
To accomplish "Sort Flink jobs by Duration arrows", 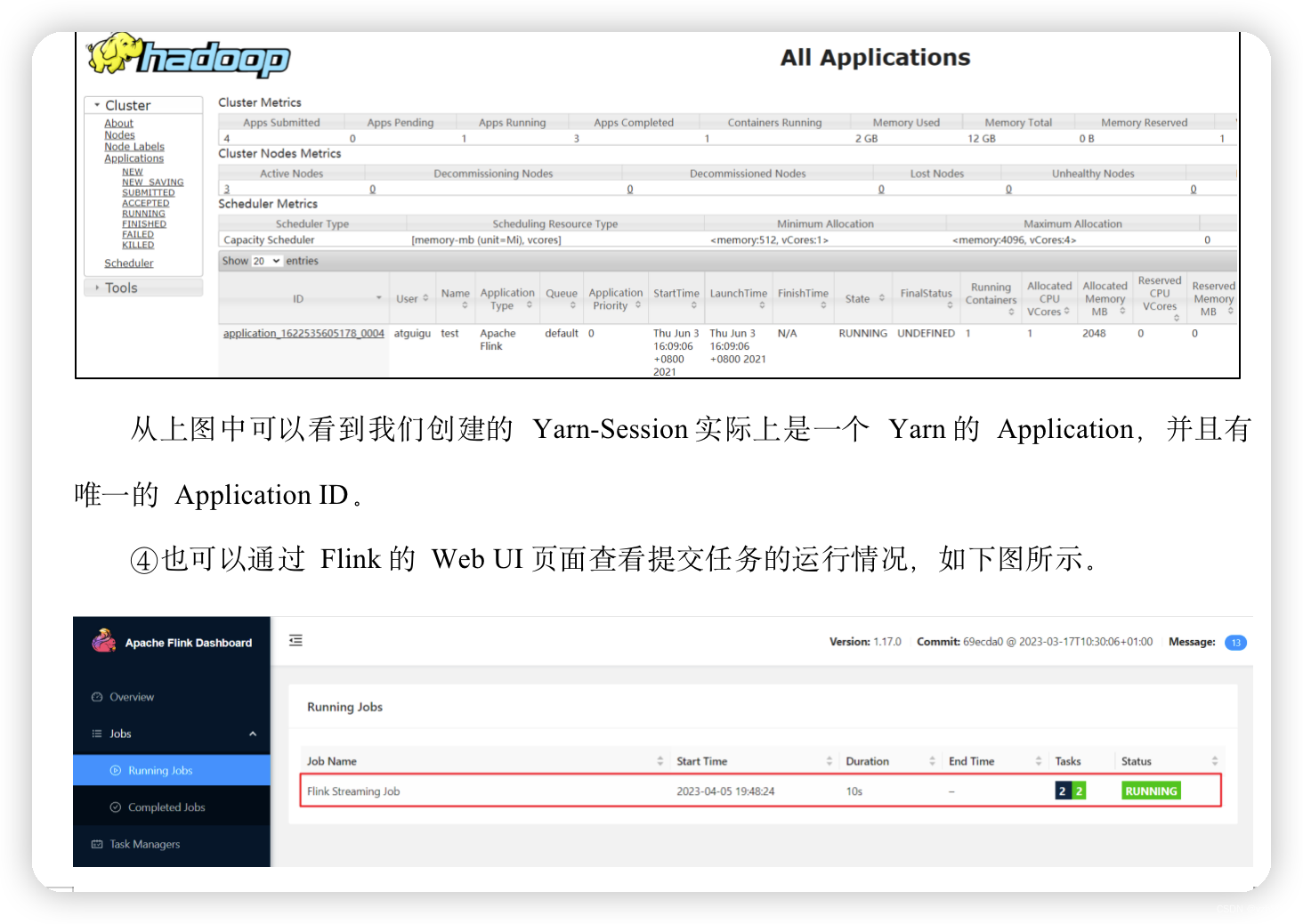I will 932,761.
